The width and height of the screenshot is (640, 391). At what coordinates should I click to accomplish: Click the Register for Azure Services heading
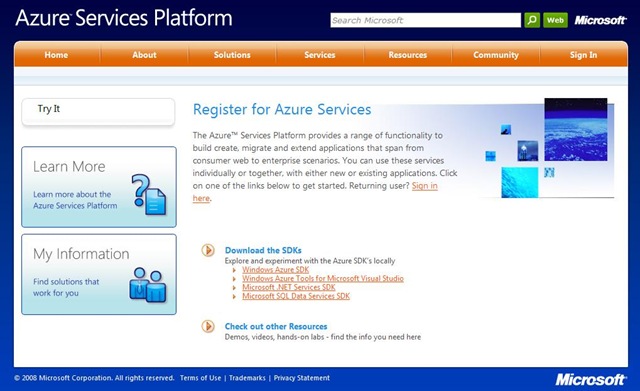282,109
